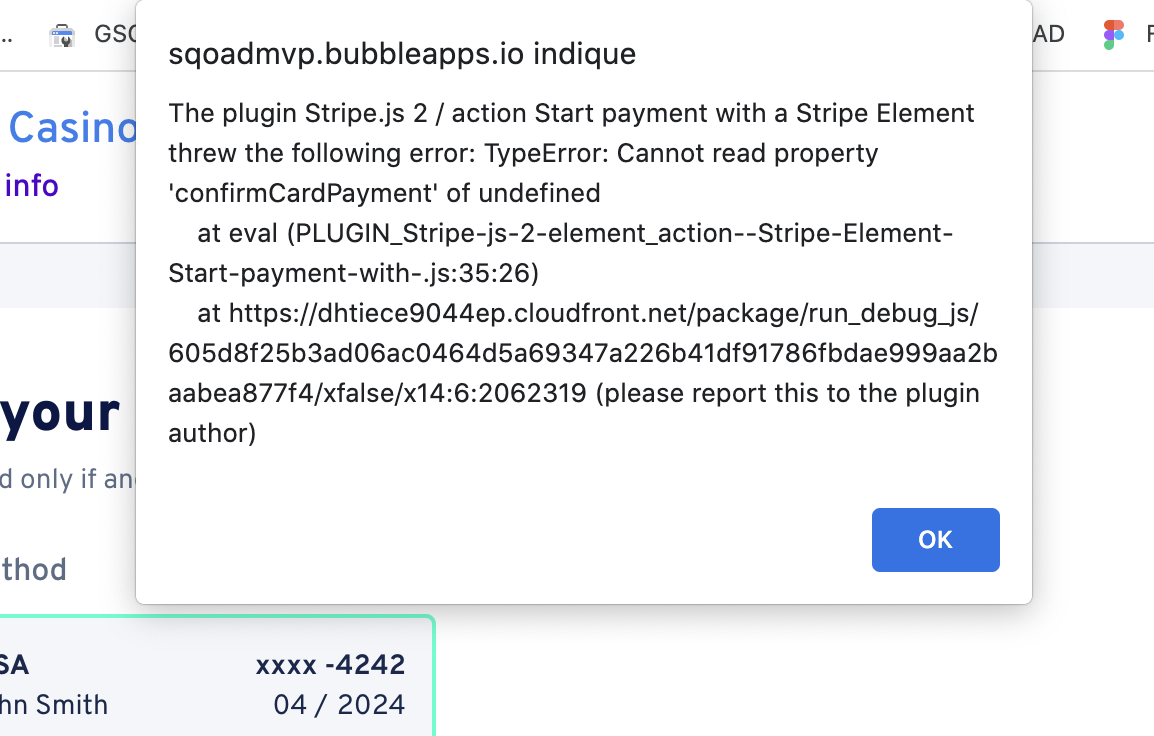Select the saved card ending 4242
This screenshot has height=736, width=1154.
[x=217, y=676]
